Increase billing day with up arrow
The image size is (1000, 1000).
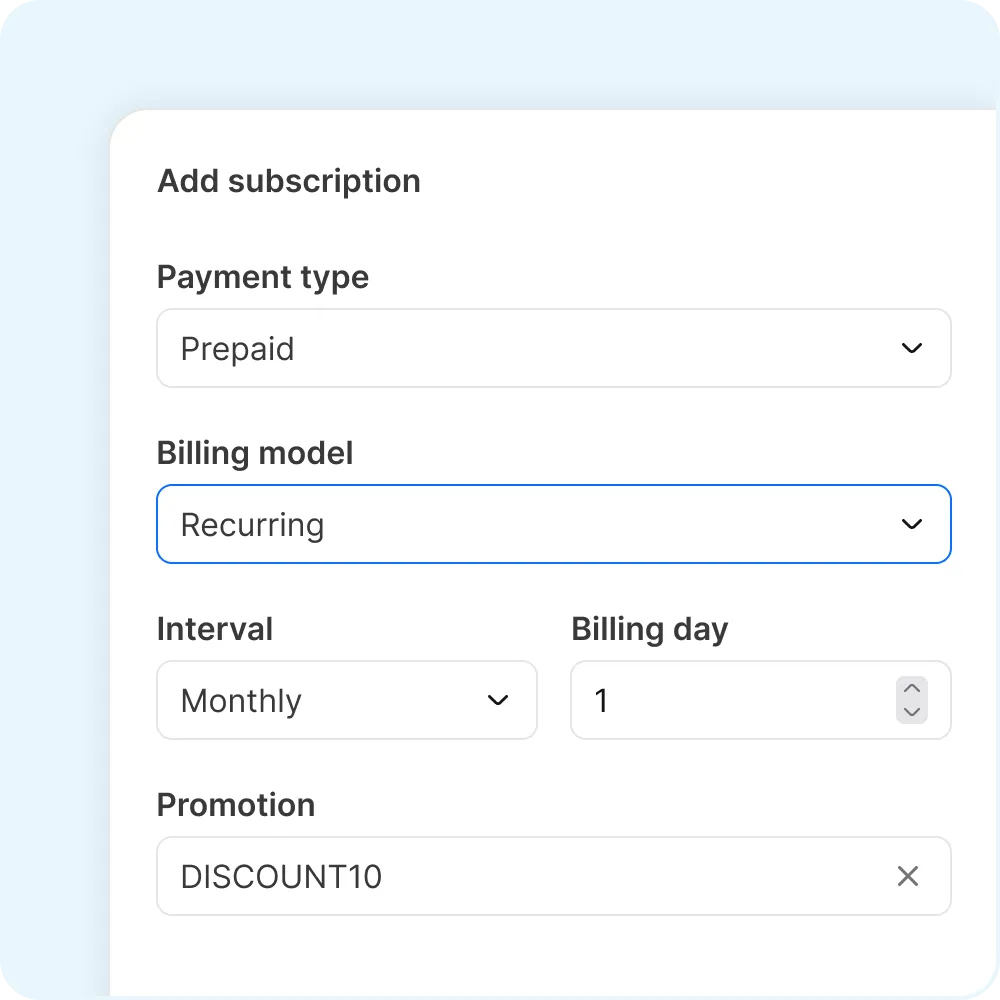click(911, 689)
